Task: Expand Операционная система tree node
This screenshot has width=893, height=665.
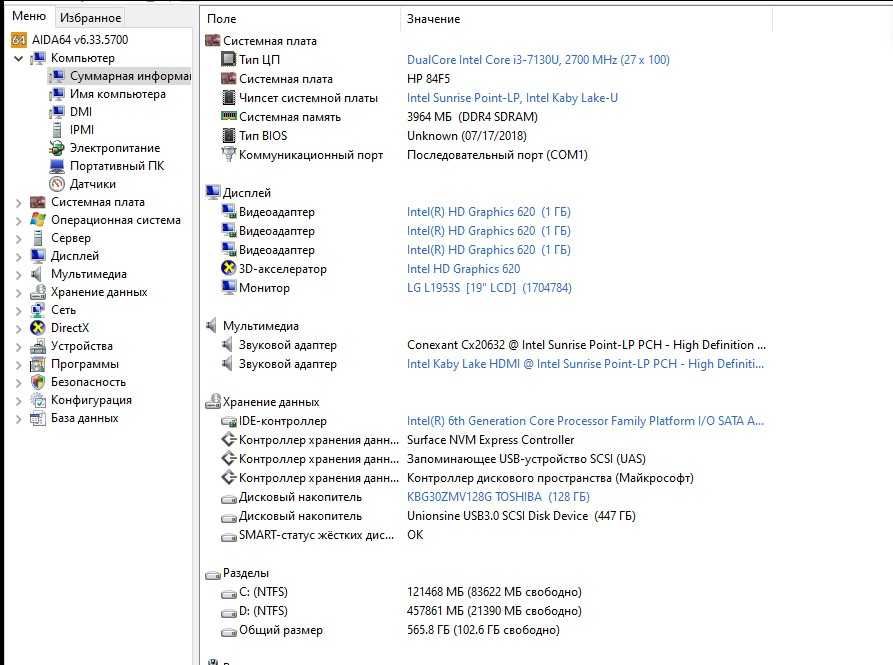Action: click(x=18, y=220)
